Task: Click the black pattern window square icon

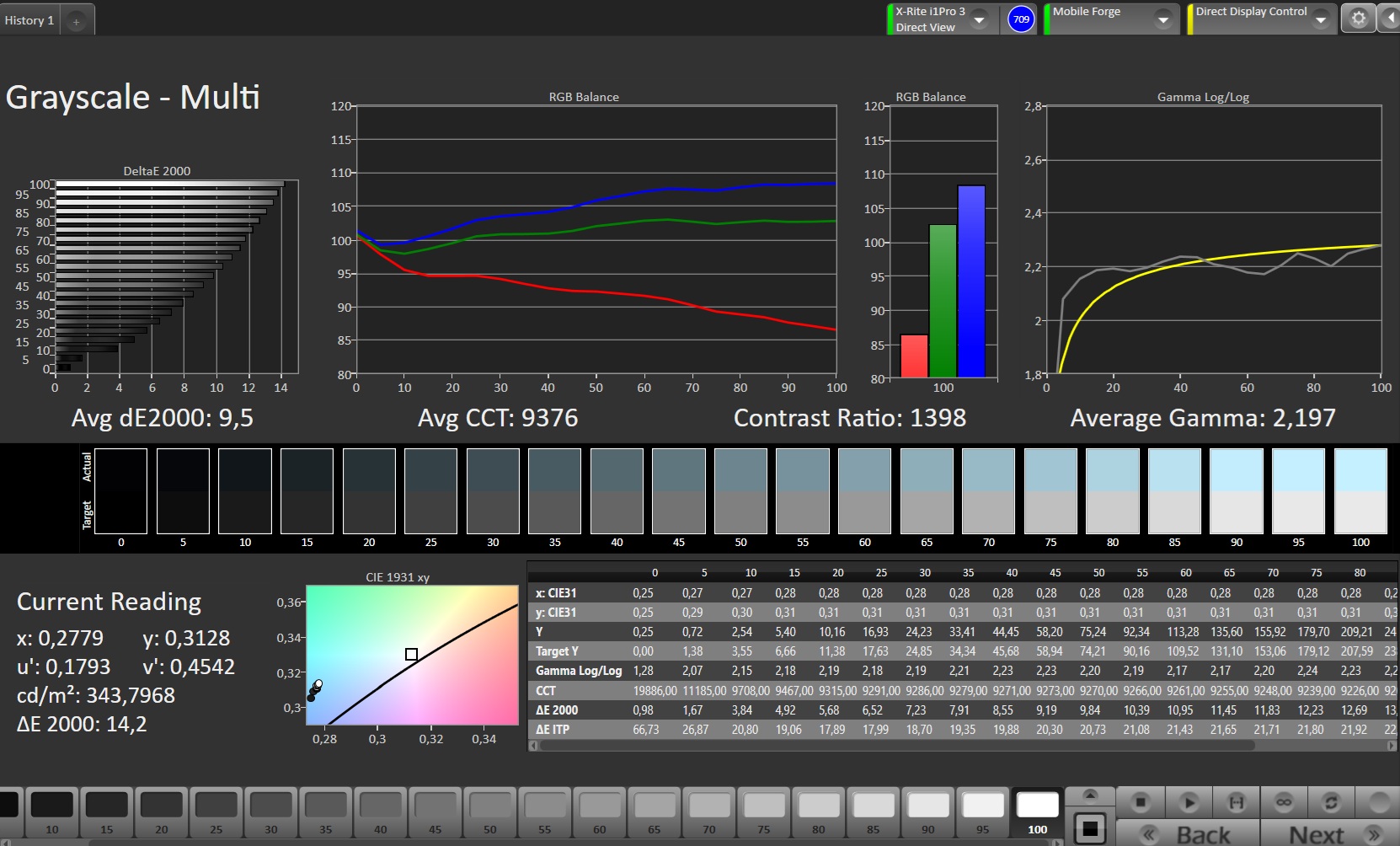Action: click(x=1090, y=828)
